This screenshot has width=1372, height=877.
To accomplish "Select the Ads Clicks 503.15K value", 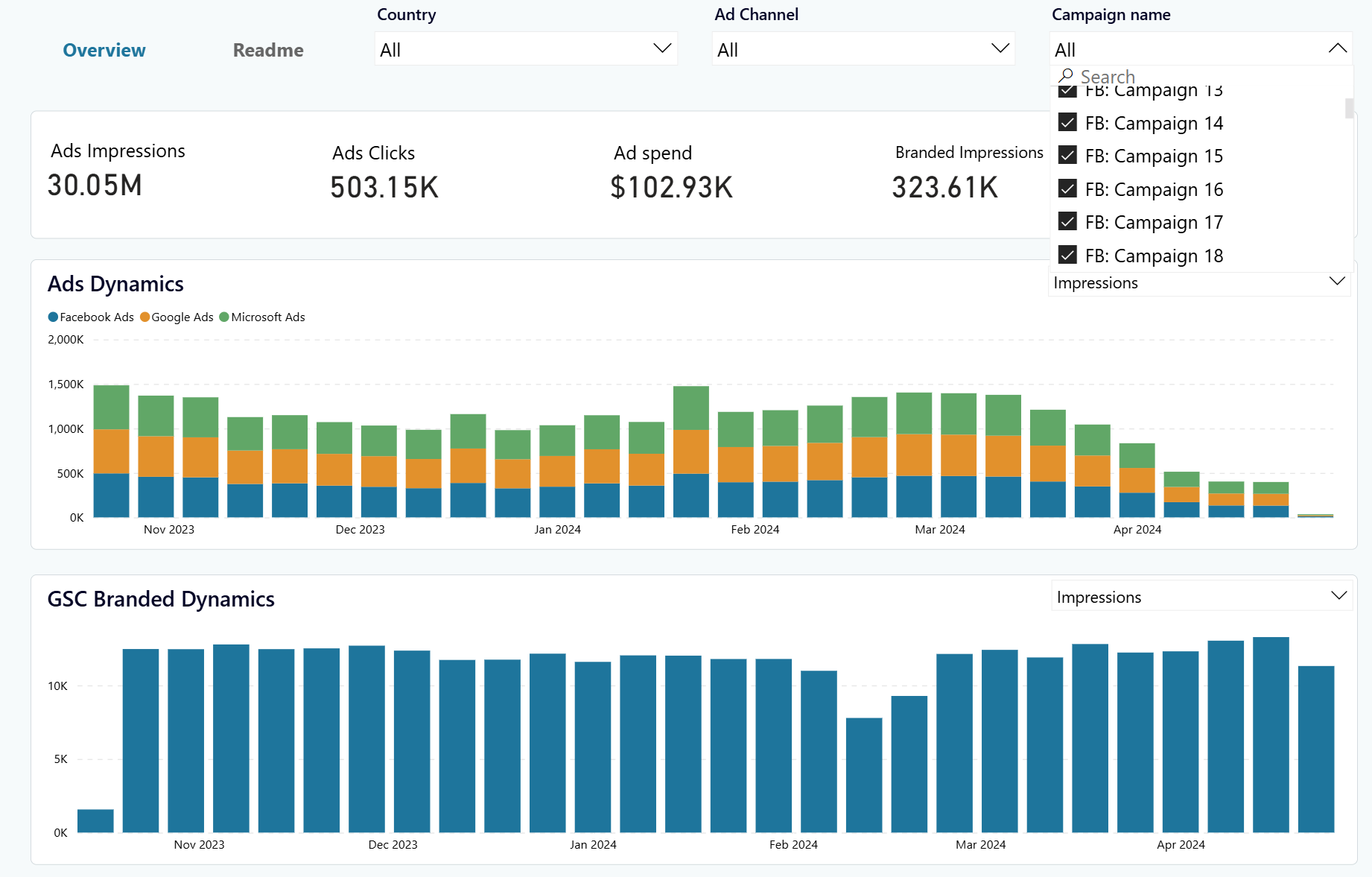I will tap(384, 188).
